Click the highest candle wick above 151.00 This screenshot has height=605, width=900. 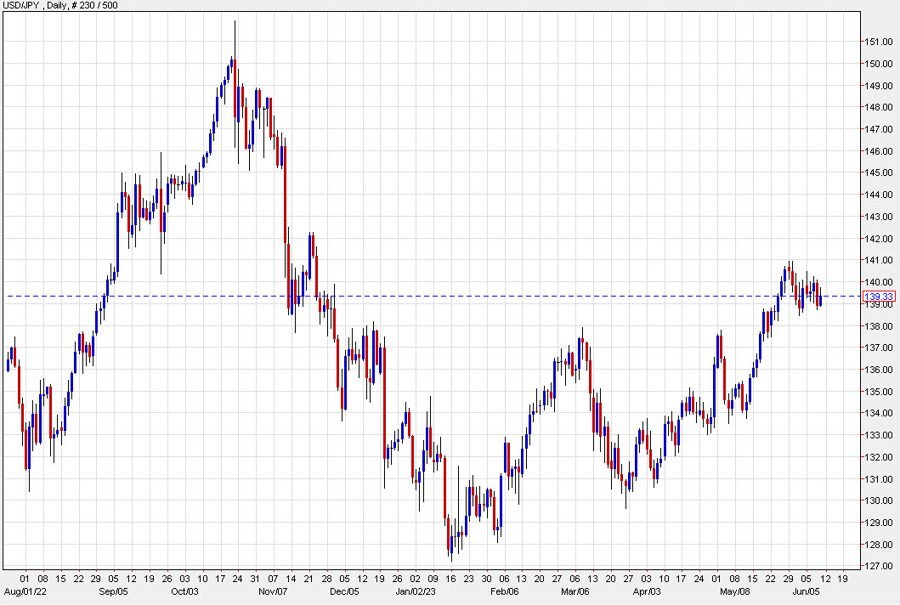(x=235, y=25)
